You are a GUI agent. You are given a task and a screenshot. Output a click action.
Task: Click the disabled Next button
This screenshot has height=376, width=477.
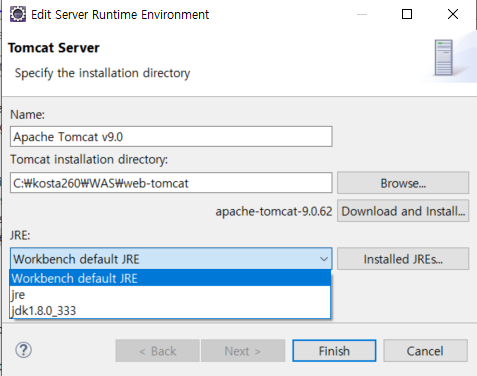coord(243,351)
